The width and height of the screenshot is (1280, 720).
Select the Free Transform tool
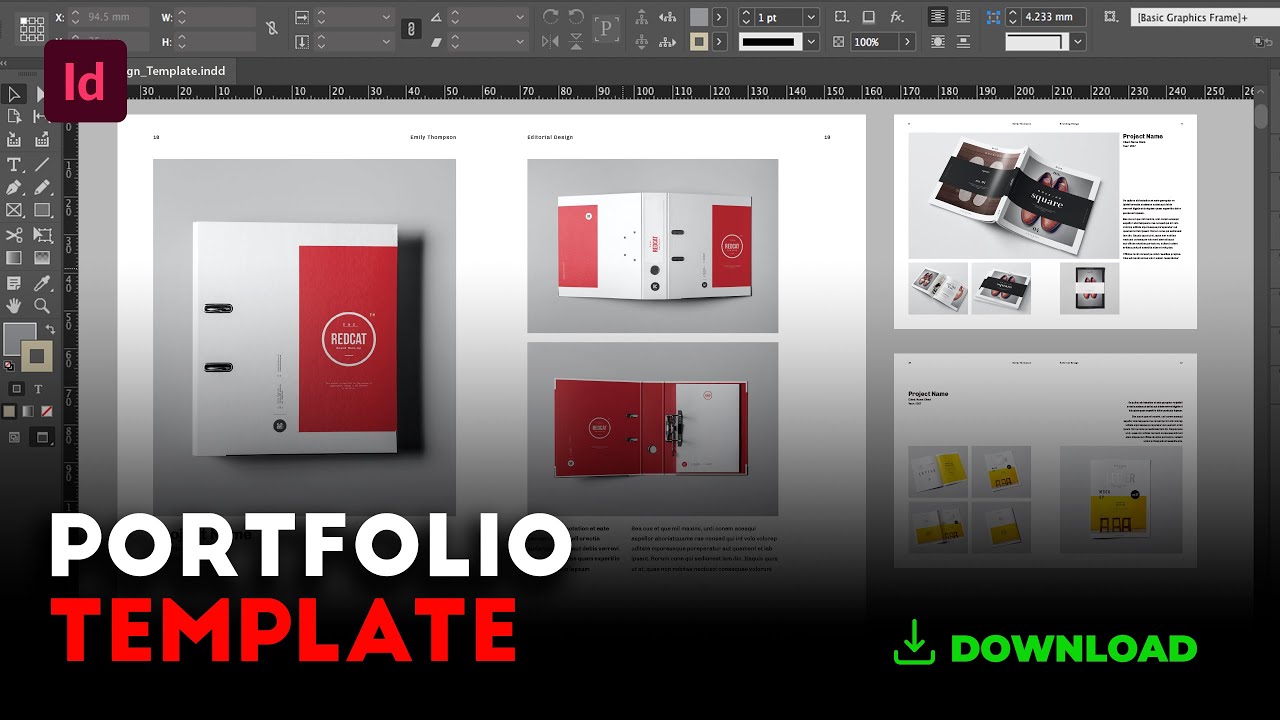tap(42, 235)
